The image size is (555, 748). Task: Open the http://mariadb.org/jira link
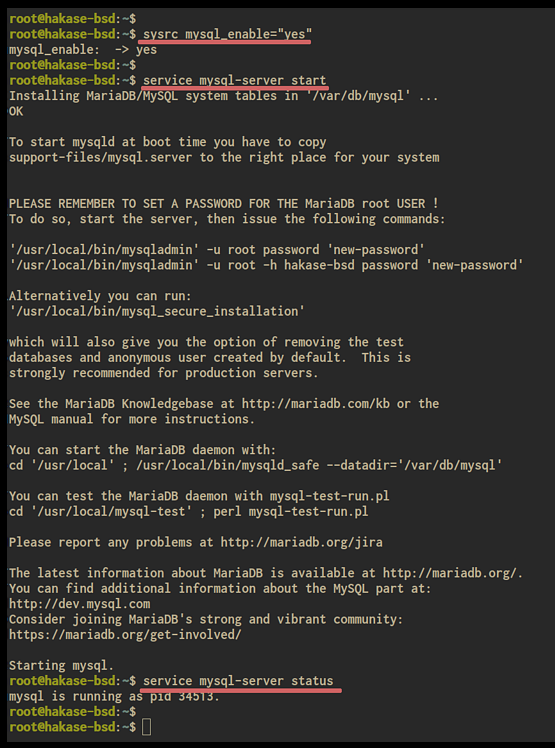[x=301, y=542]
